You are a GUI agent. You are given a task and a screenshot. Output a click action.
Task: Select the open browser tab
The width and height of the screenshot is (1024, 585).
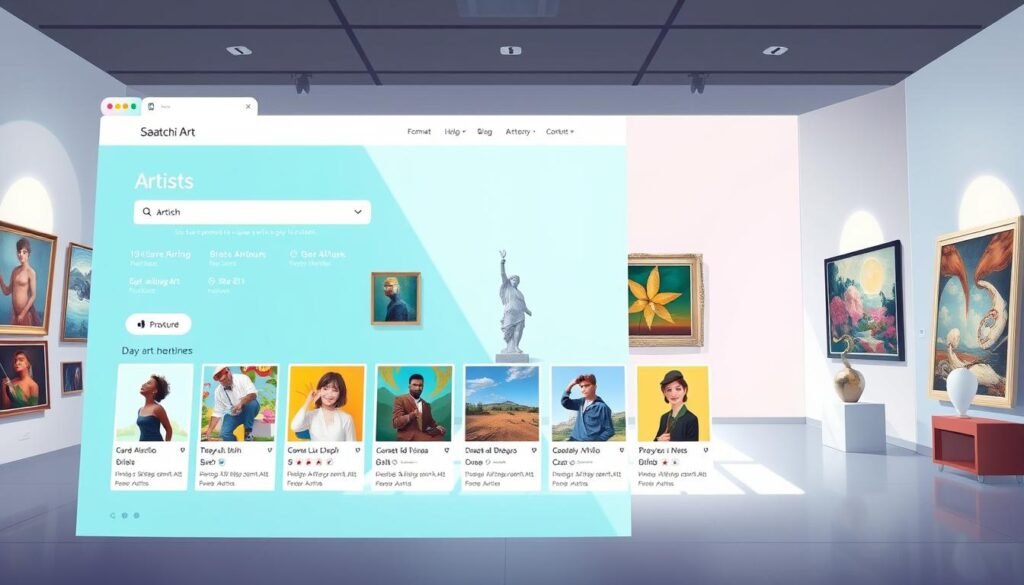(199, 106)
